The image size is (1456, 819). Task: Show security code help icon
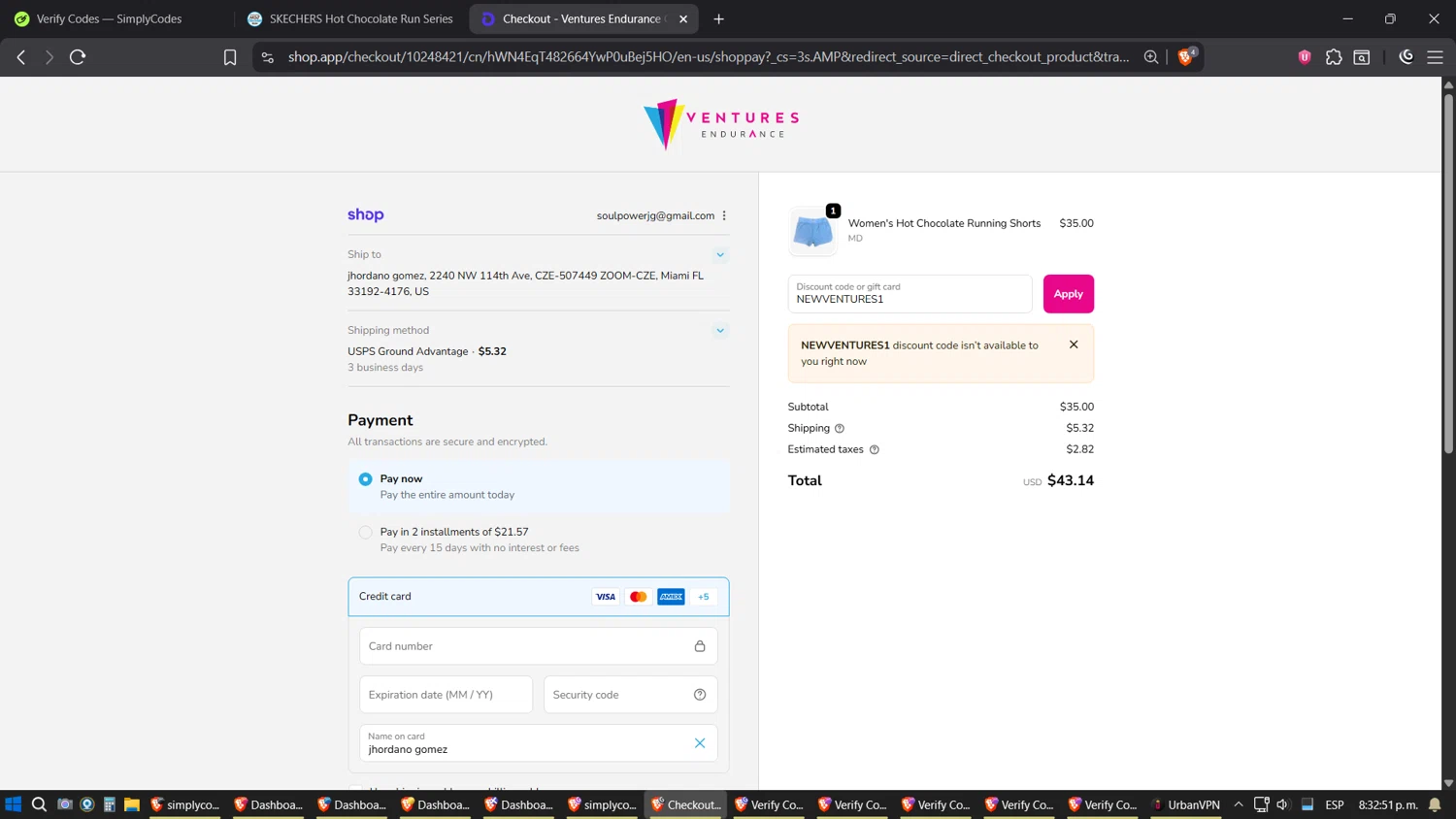[x=700, y=695]
